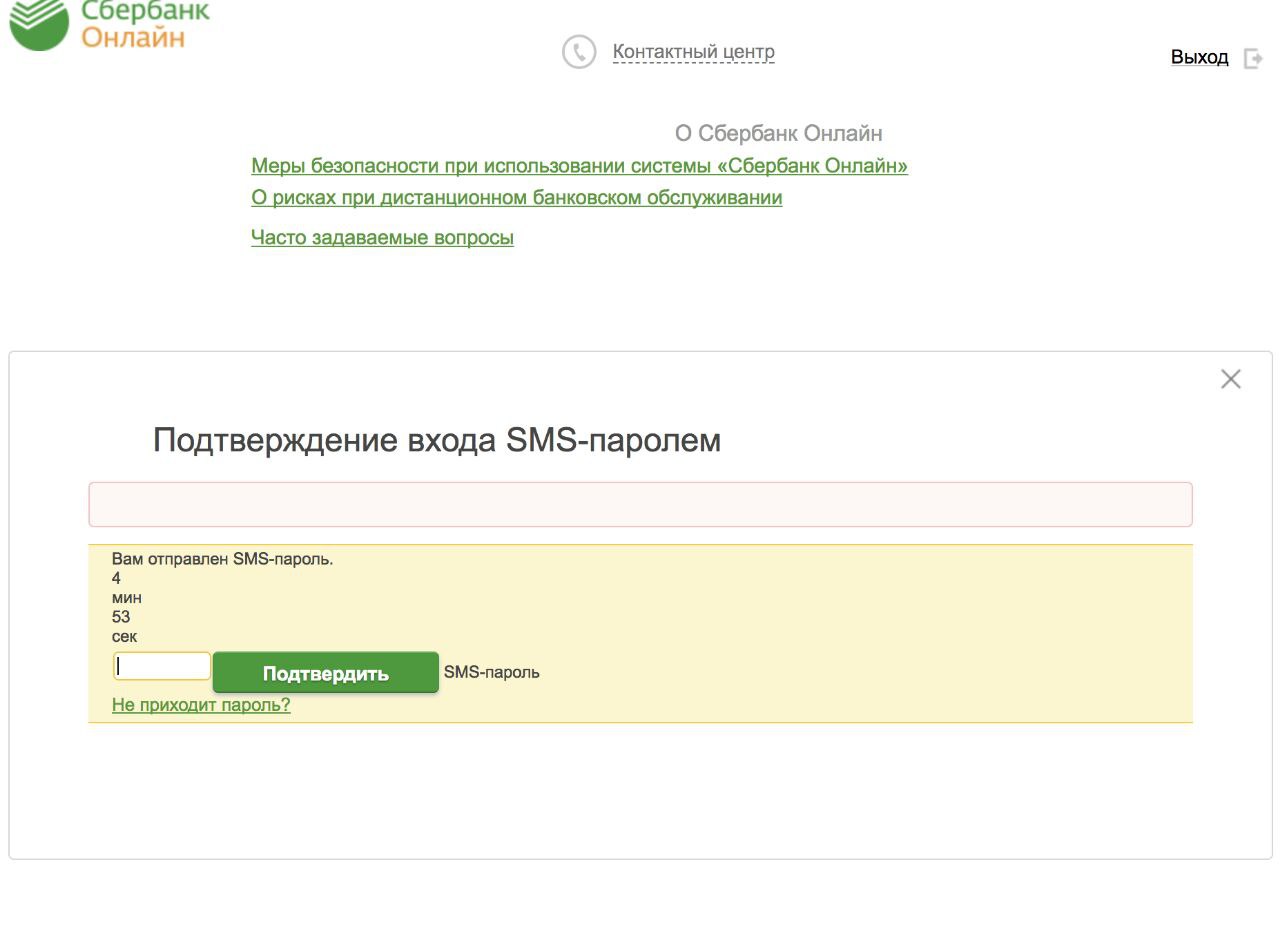The width and height of the screenshot is (1280, 951).
Task: Open О рисках при дистанционном банковском обслуживании
Action: point(516,198)
